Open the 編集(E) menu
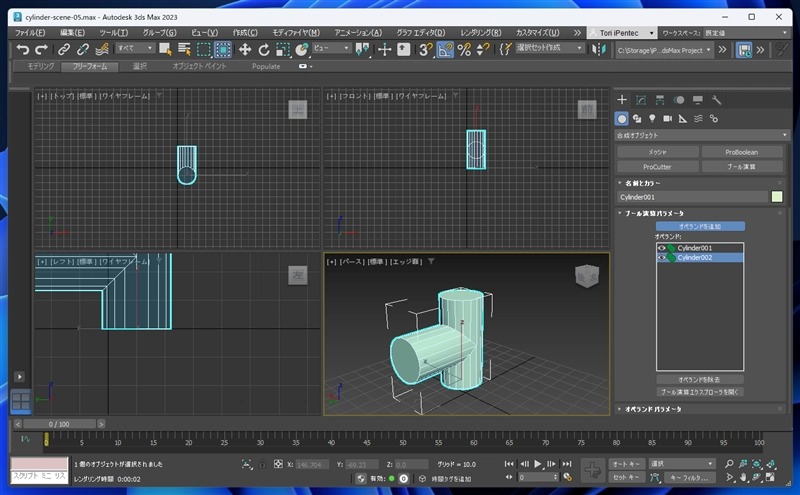The width and height of the screenshot is (800, 495). click(x=72, y=33)
